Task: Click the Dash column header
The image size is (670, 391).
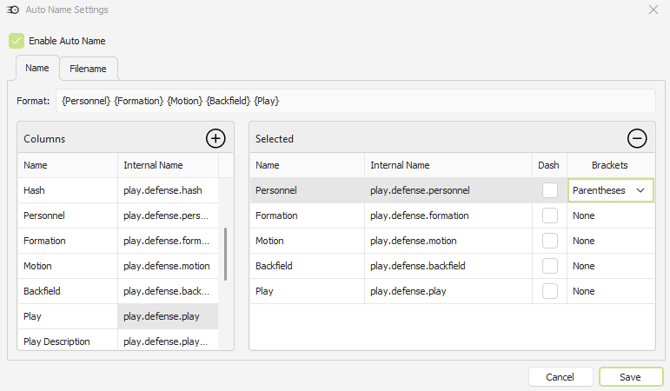Action: tap(550, 165)
